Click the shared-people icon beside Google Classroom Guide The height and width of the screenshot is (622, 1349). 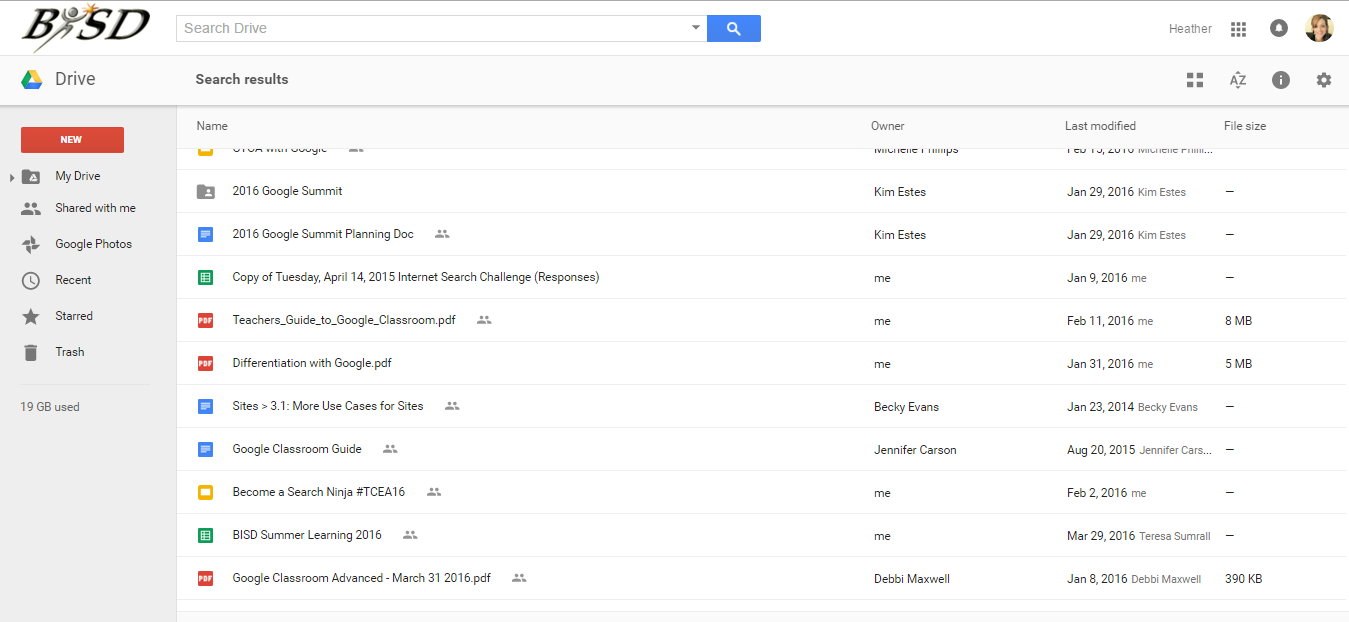[x=390, y=449]
